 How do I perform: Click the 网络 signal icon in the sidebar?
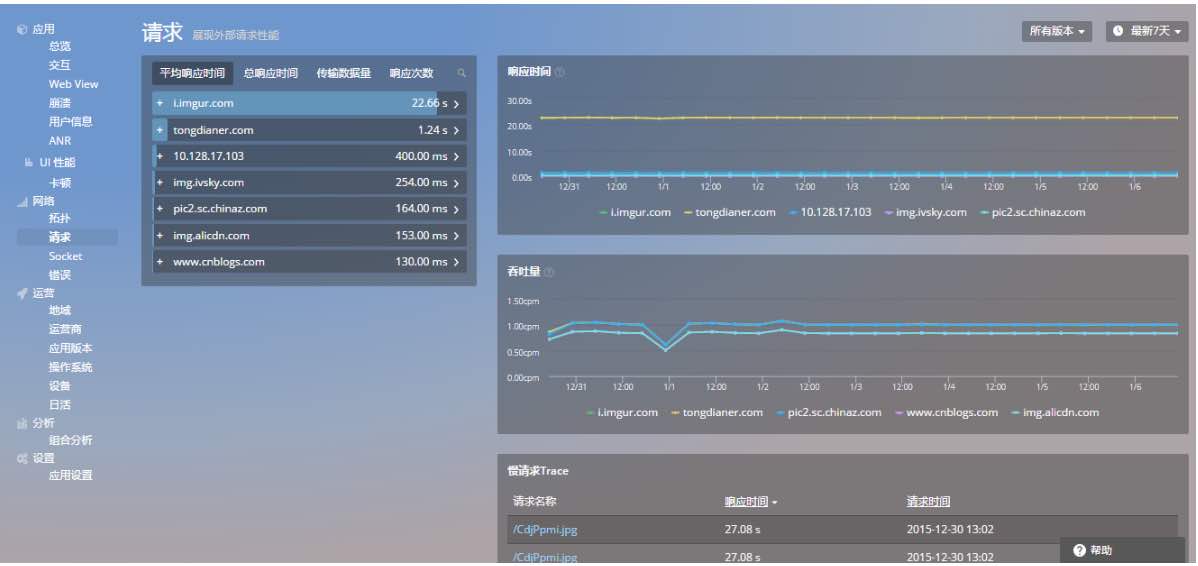[x=21, y=202]
